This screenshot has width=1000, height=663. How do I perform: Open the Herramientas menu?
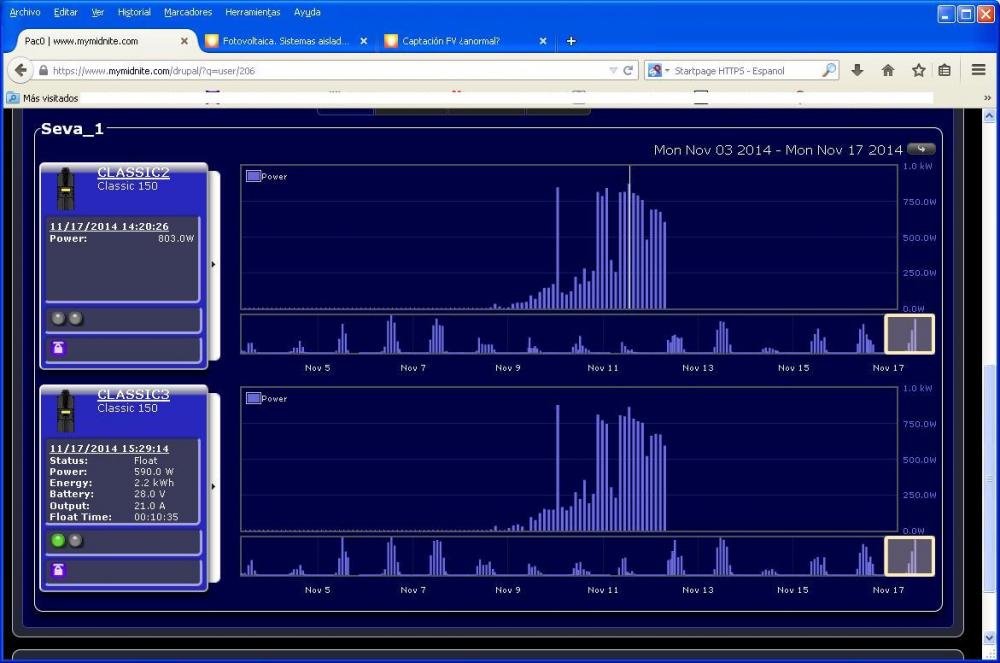(253, 12)
